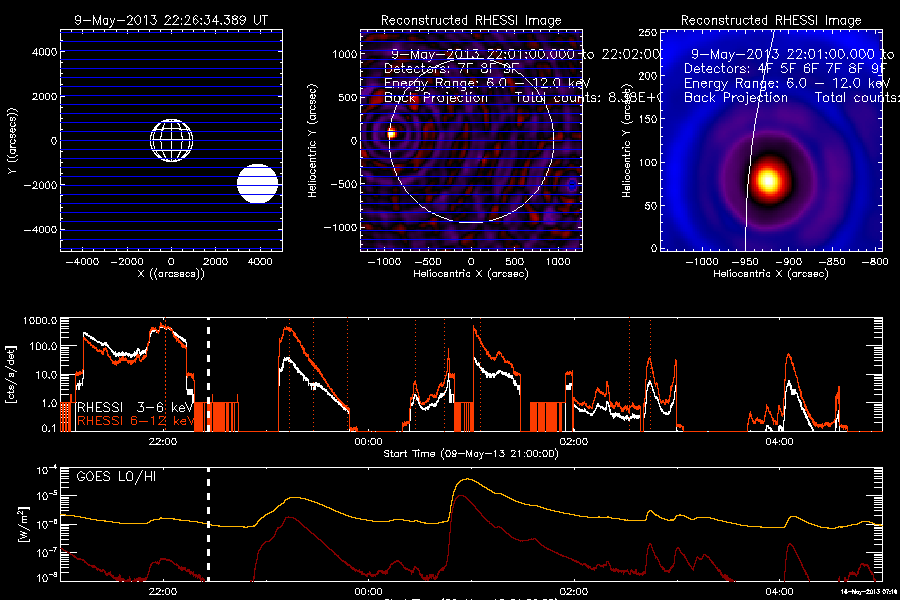The width and height of the screenshot is (900, 600).
Task: Select the bright flare source in the full-disk RHESSI image
Action: (x=391, y=134)
